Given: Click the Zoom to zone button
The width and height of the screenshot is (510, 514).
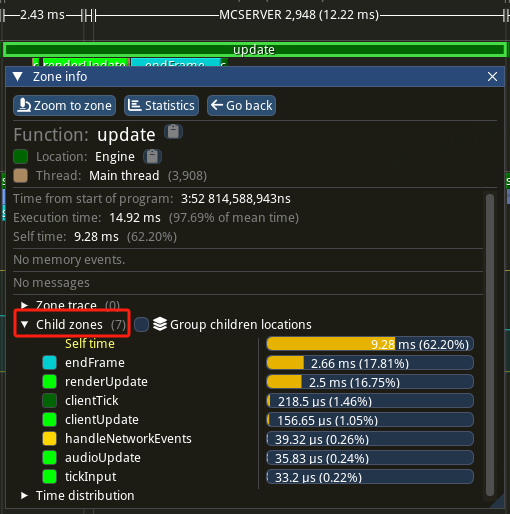Looking at the screenshot, I should point(65,106).
